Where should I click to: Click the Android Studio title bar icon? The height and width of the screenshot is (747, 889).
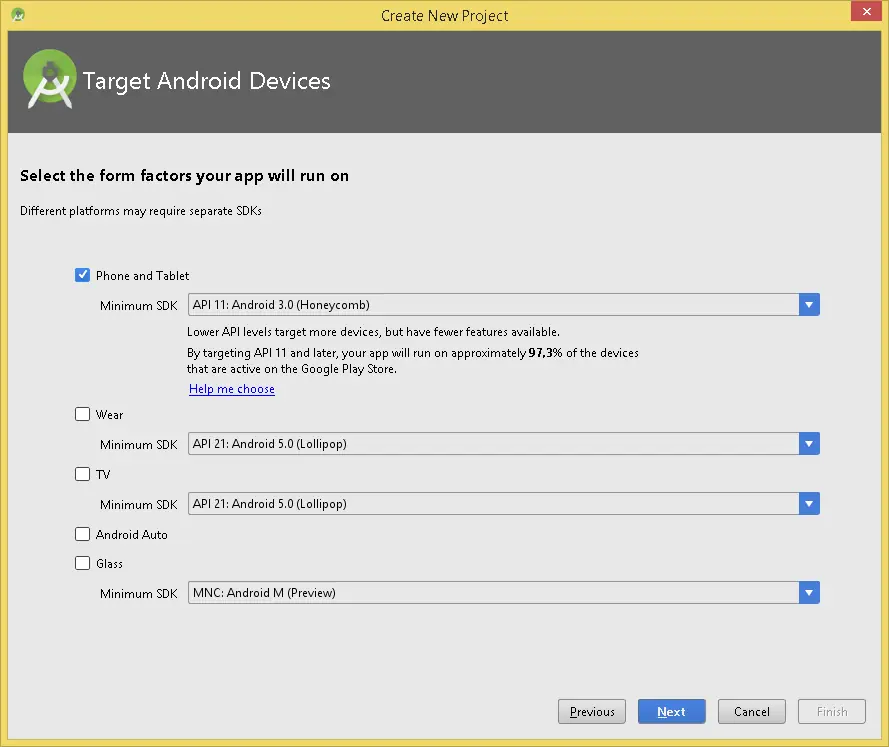point(18,15)
